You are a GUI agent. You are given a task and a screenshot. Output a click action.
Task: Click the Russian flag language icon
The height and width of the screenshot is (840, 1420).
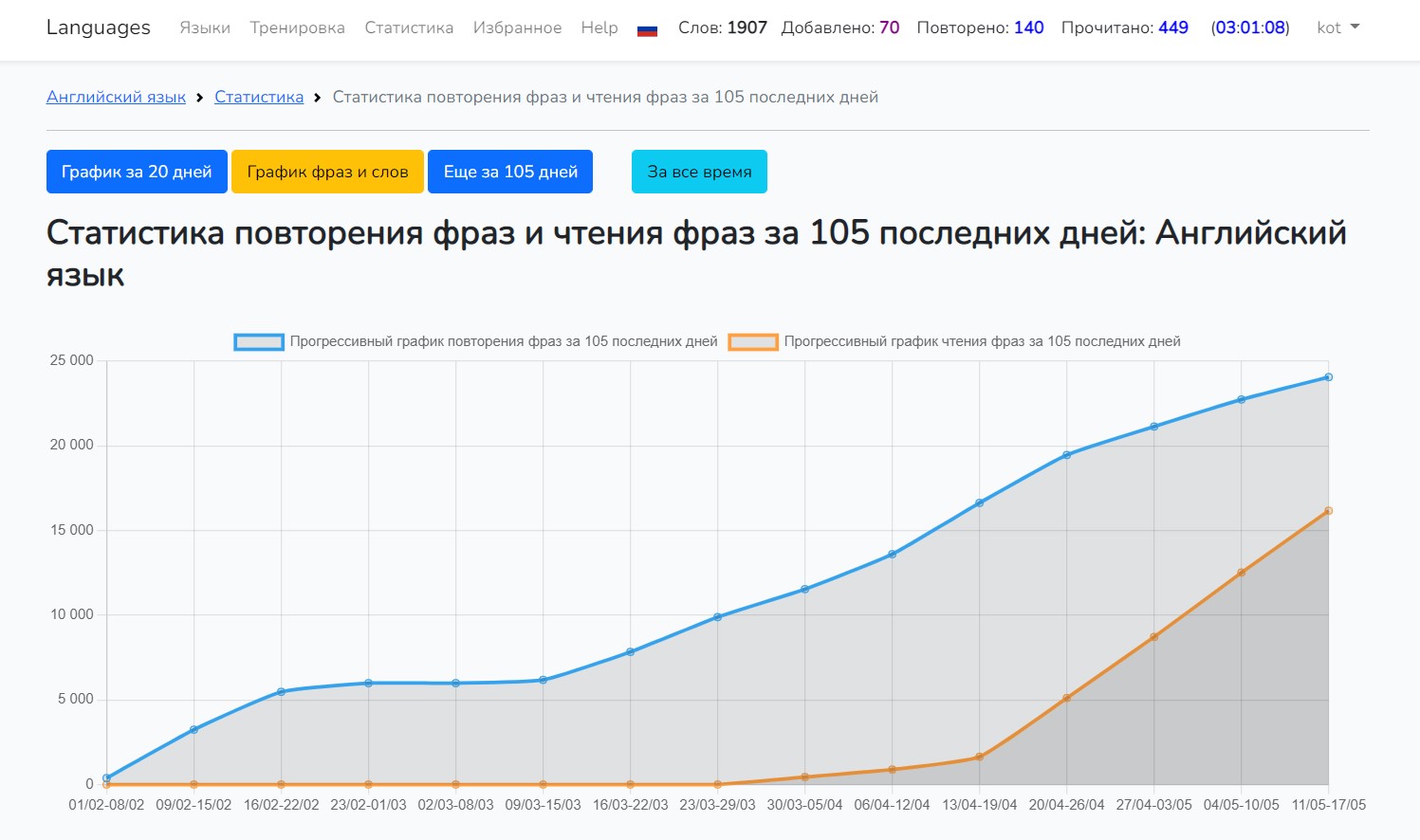coord(647,29)
